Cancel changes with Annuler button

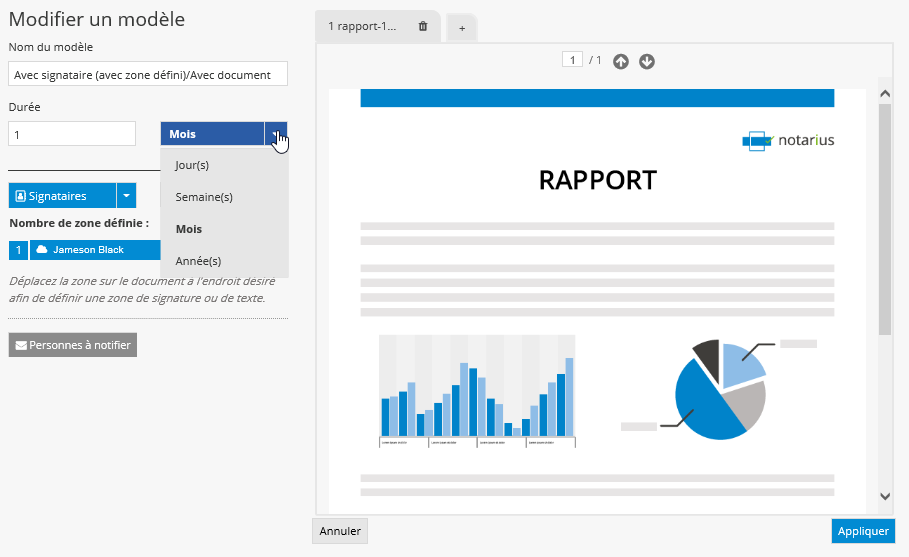click(340, 531)
